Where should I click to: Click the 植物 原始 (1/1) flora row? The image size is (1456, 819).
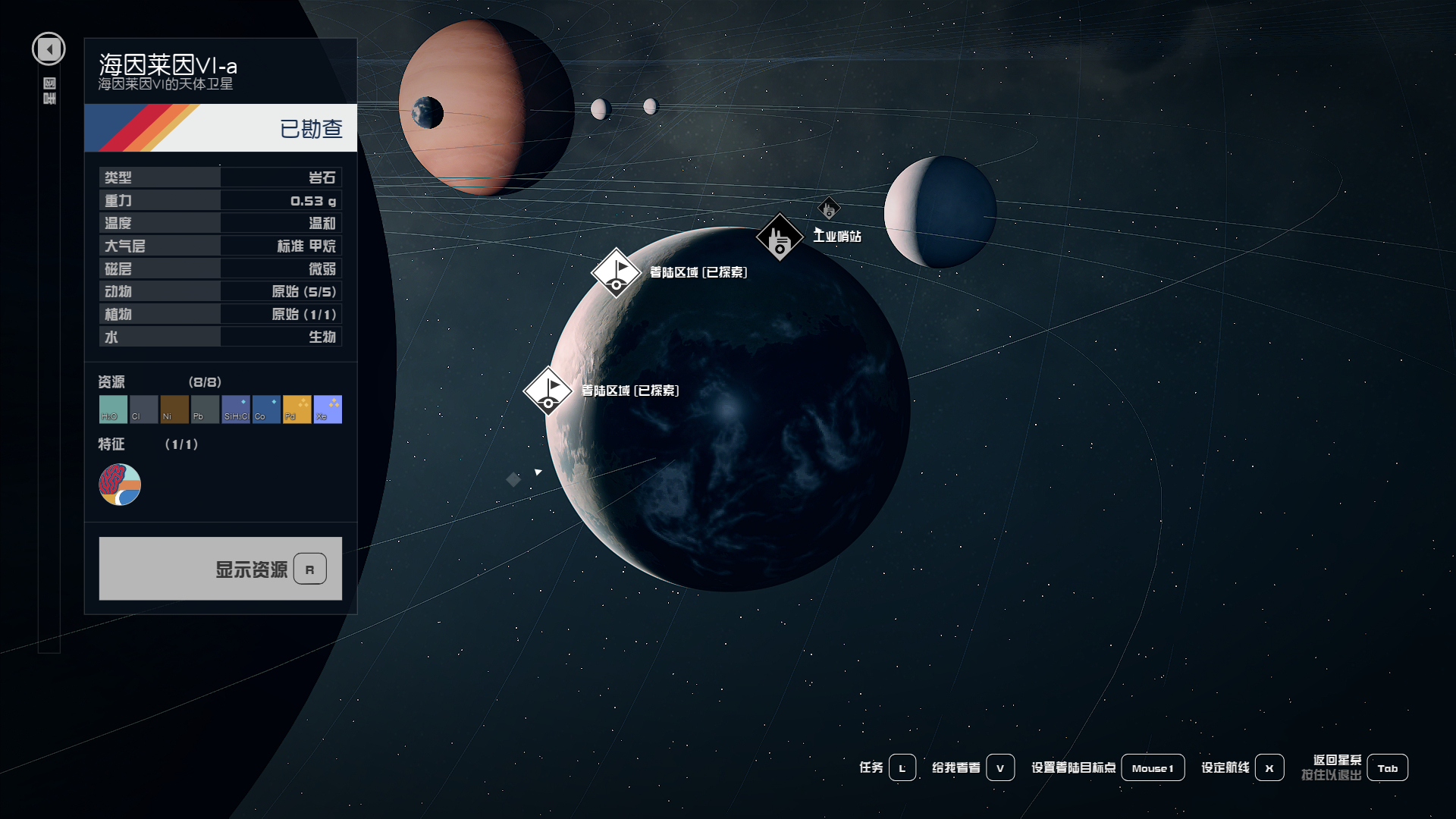(221, 314)
